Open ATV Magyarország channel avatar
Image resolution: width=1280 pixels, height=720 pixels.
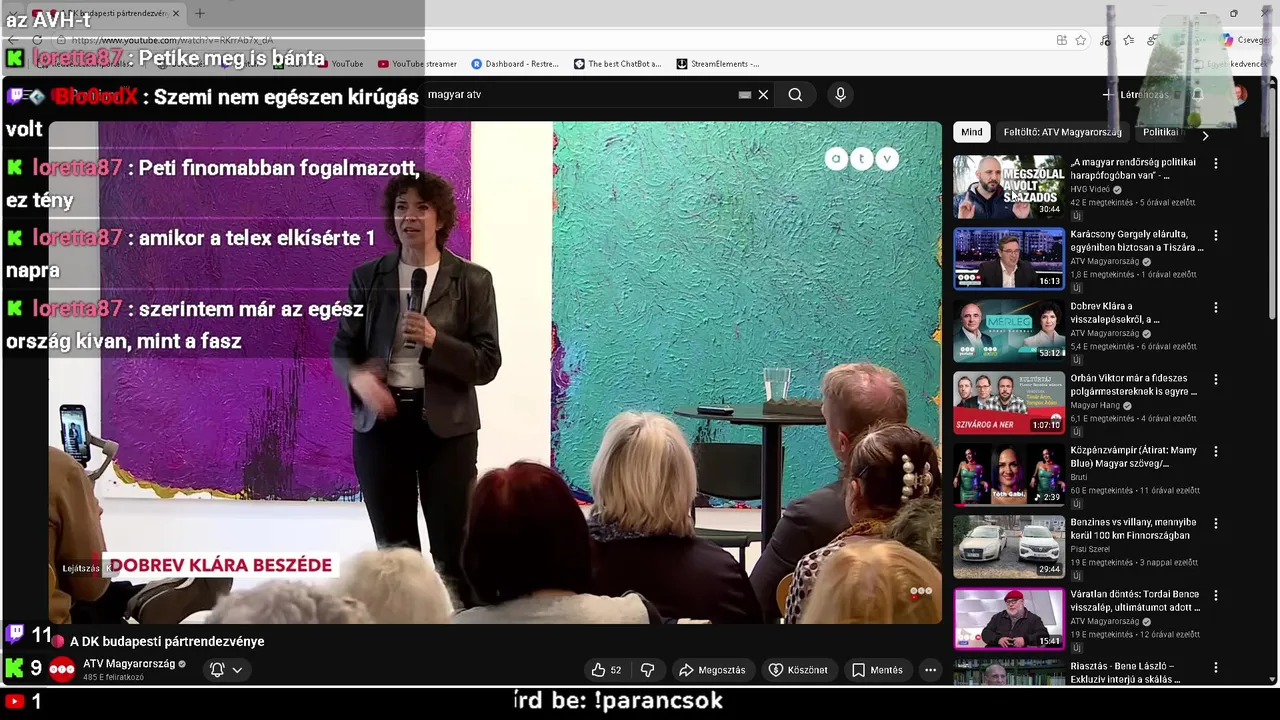click(x=62, y=670)
